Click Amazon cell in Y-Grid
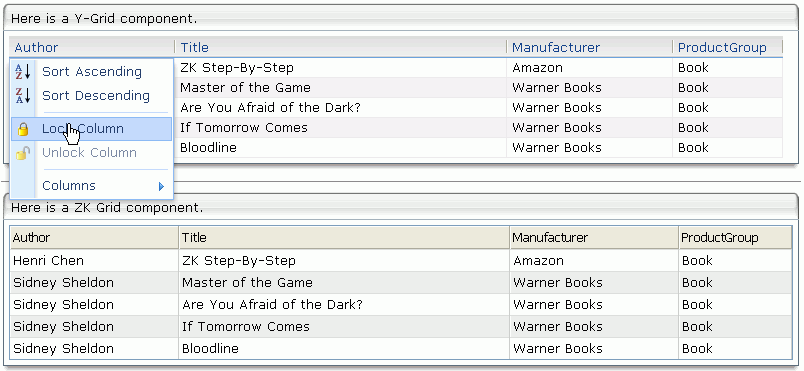The height and width of the screenshot is (371, 804). pos(537,68)
